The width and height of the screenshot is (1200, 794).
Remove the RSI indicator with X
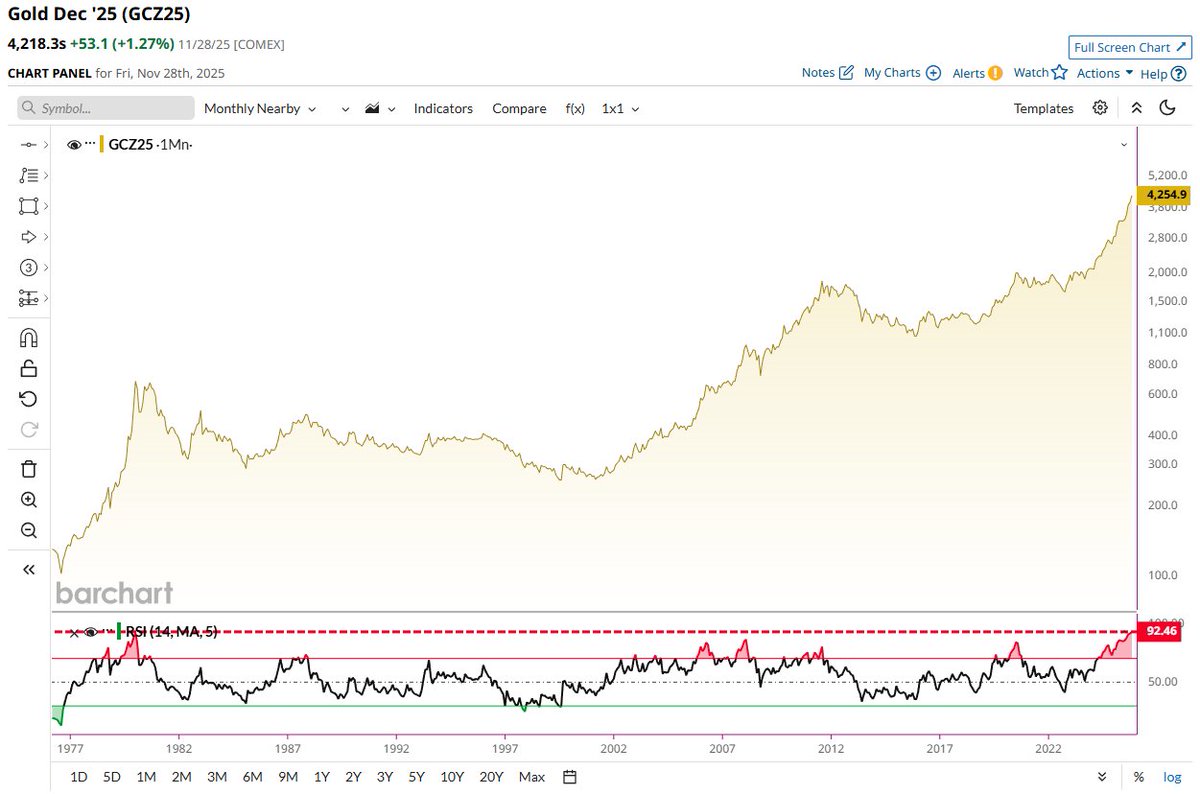click(x=73, y=632)
